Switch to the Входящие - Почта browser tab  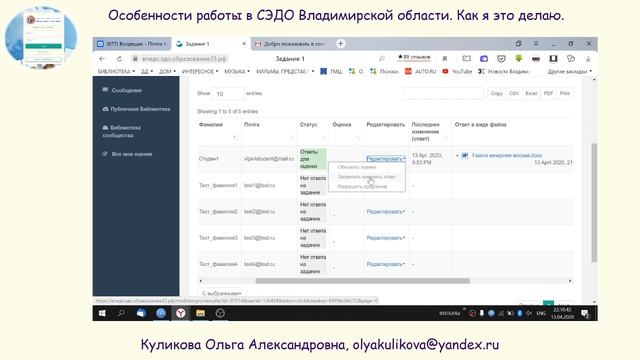pyautogui.click(x=131, y=44)
